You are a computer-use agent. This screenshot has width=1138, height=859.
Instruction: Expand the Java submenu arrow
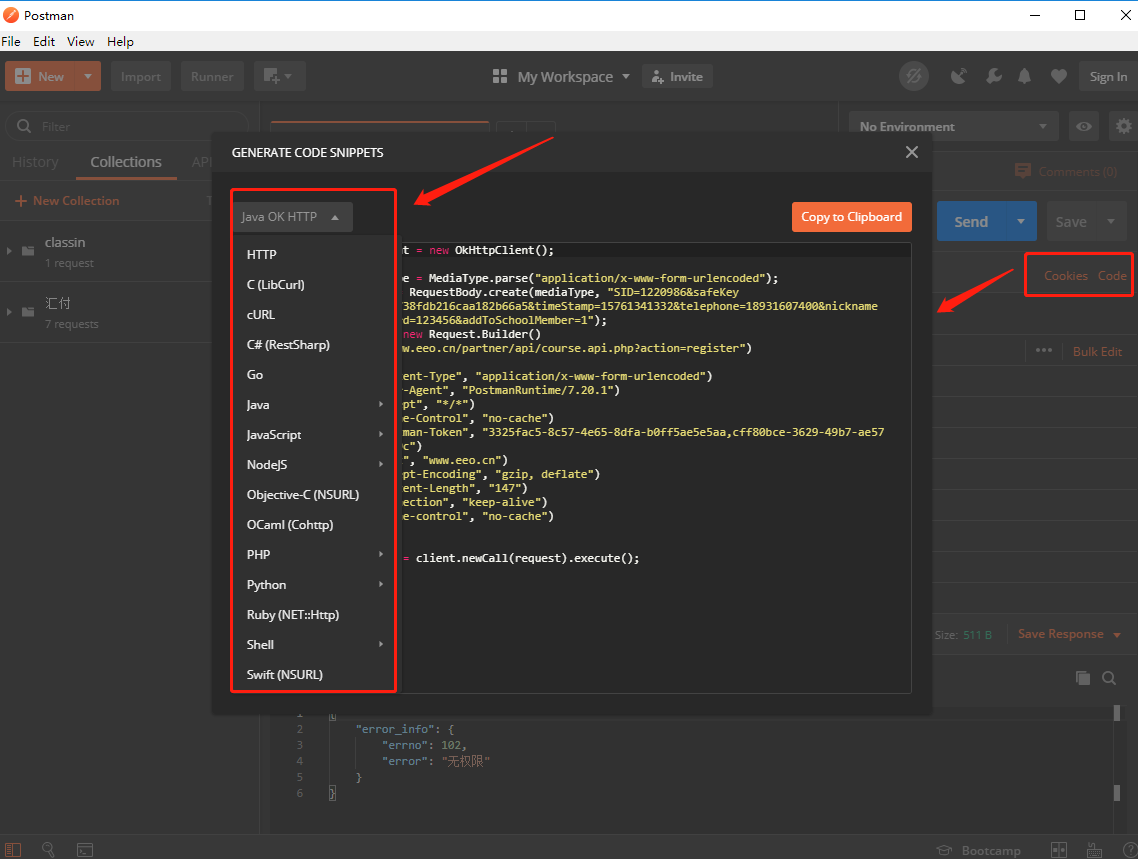pos(381,404)
